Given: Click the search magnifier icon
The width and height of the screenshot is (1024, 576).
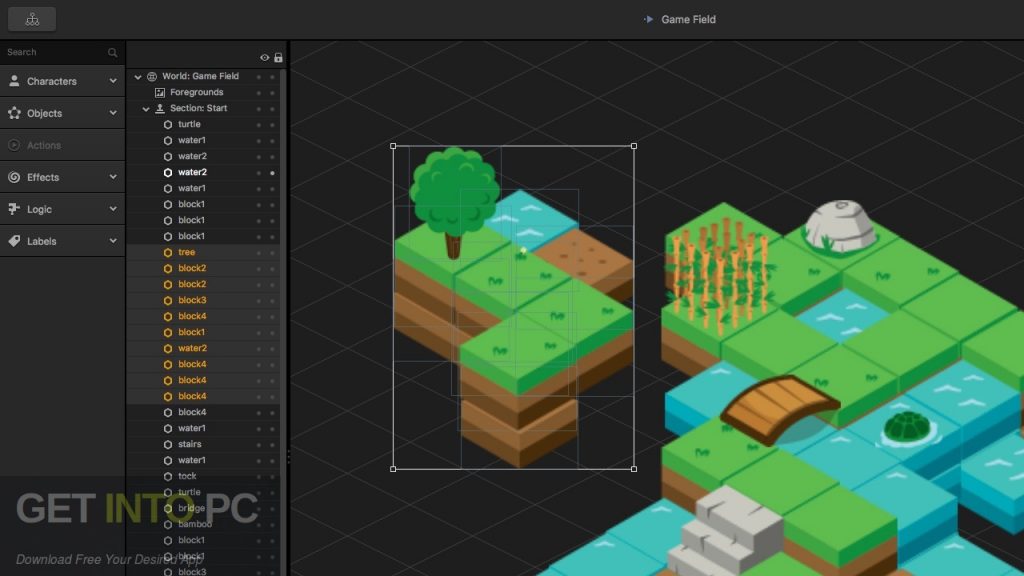Looking at the screenshot, I should 113,51.
